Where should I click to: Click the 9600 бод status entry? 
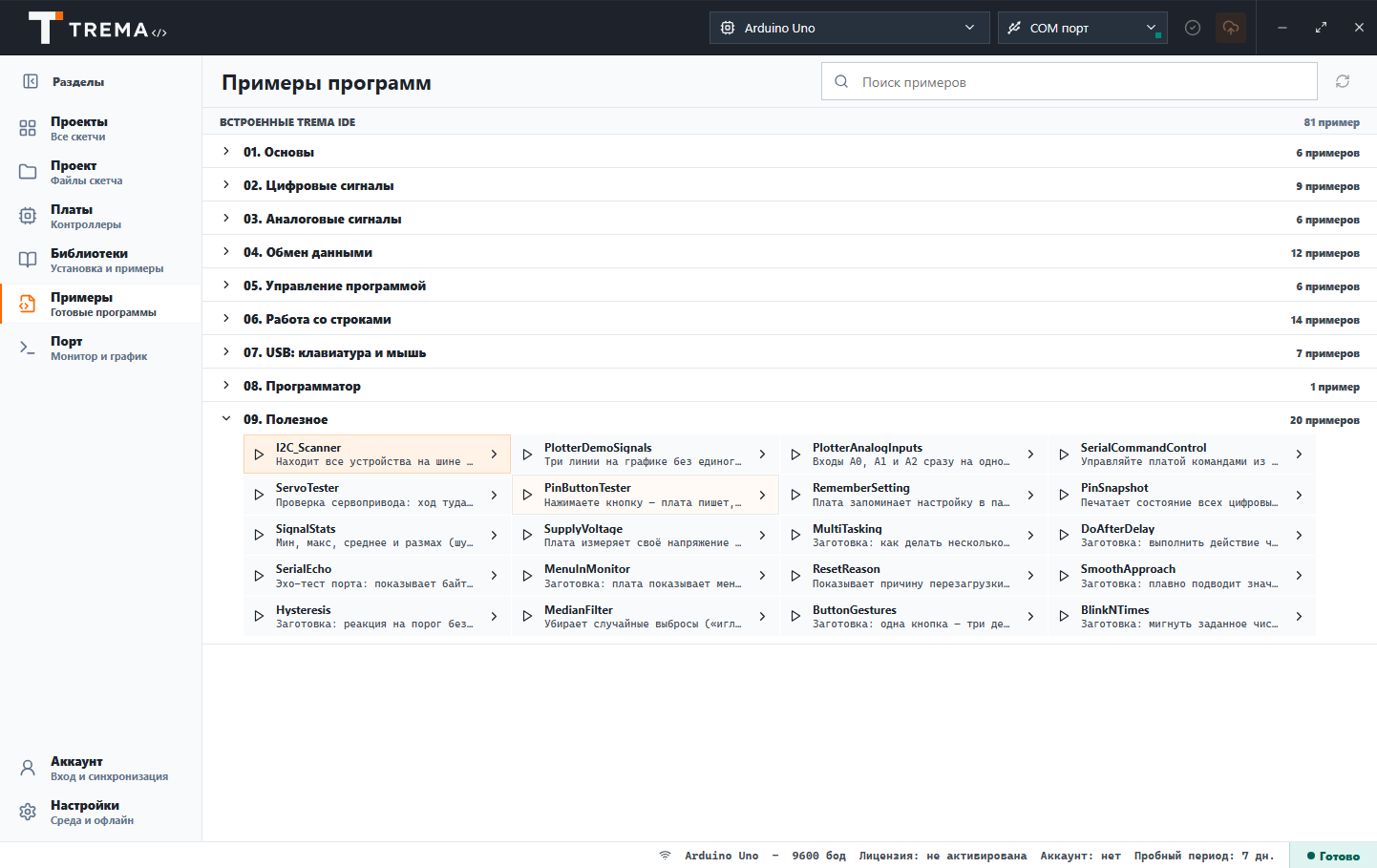[x=818, y=856]
